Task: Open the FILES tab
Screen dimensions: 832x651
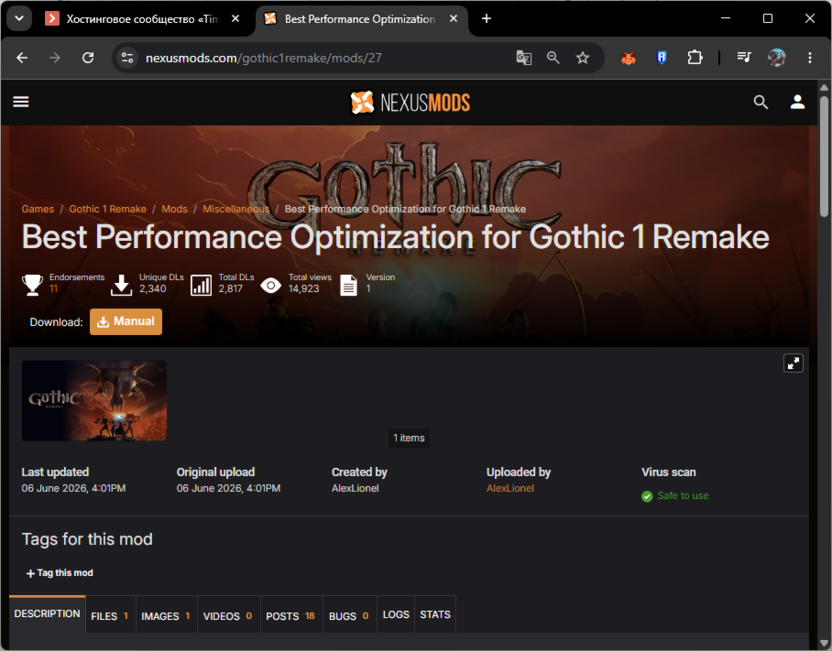Action: pyautogui.click(x=110, y=615)
